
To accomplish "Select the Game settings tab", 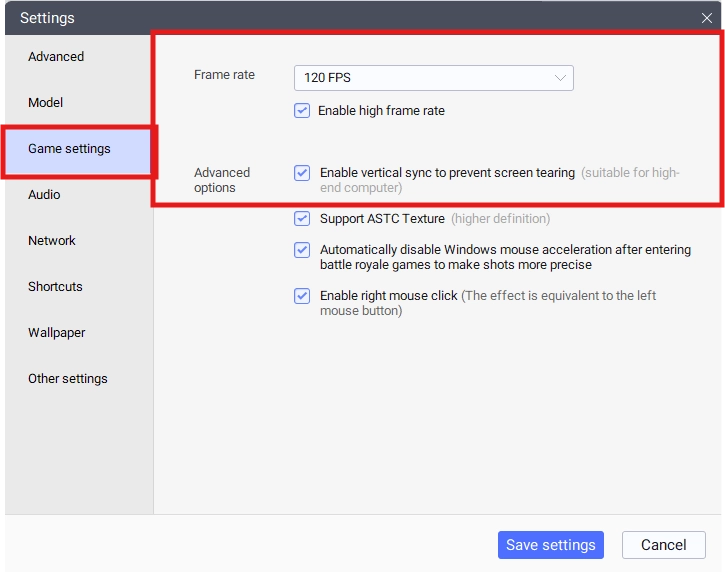I will 70,149.
